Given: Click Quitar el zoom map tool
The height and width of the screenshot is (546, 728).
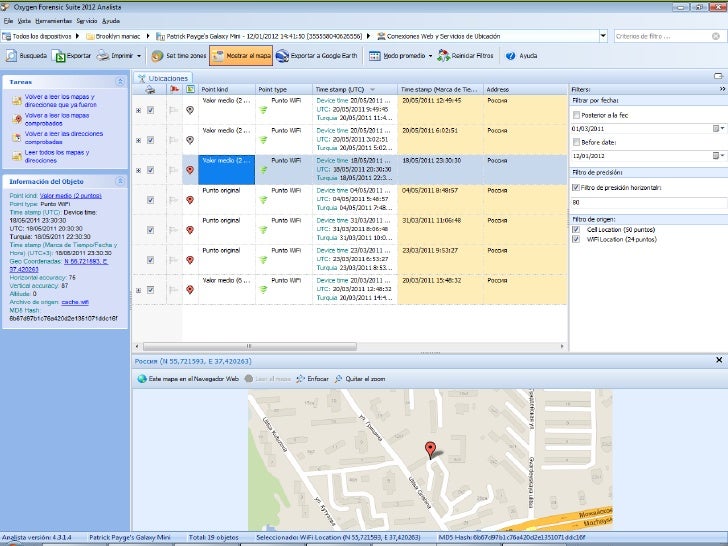Looking at the screenshot, I should coord(359,379).
